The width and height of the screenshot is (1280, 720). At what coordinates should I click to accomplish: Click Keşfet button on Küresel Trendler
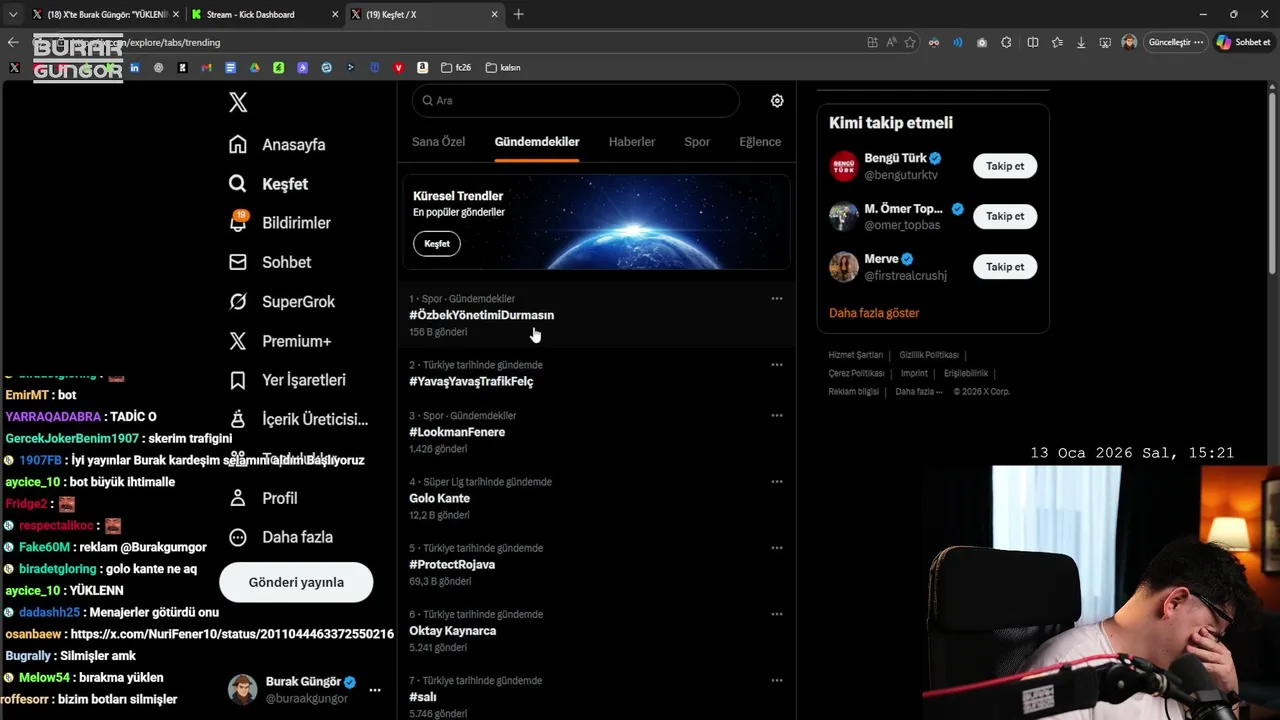pyautogui.click(x=437, y=244)
